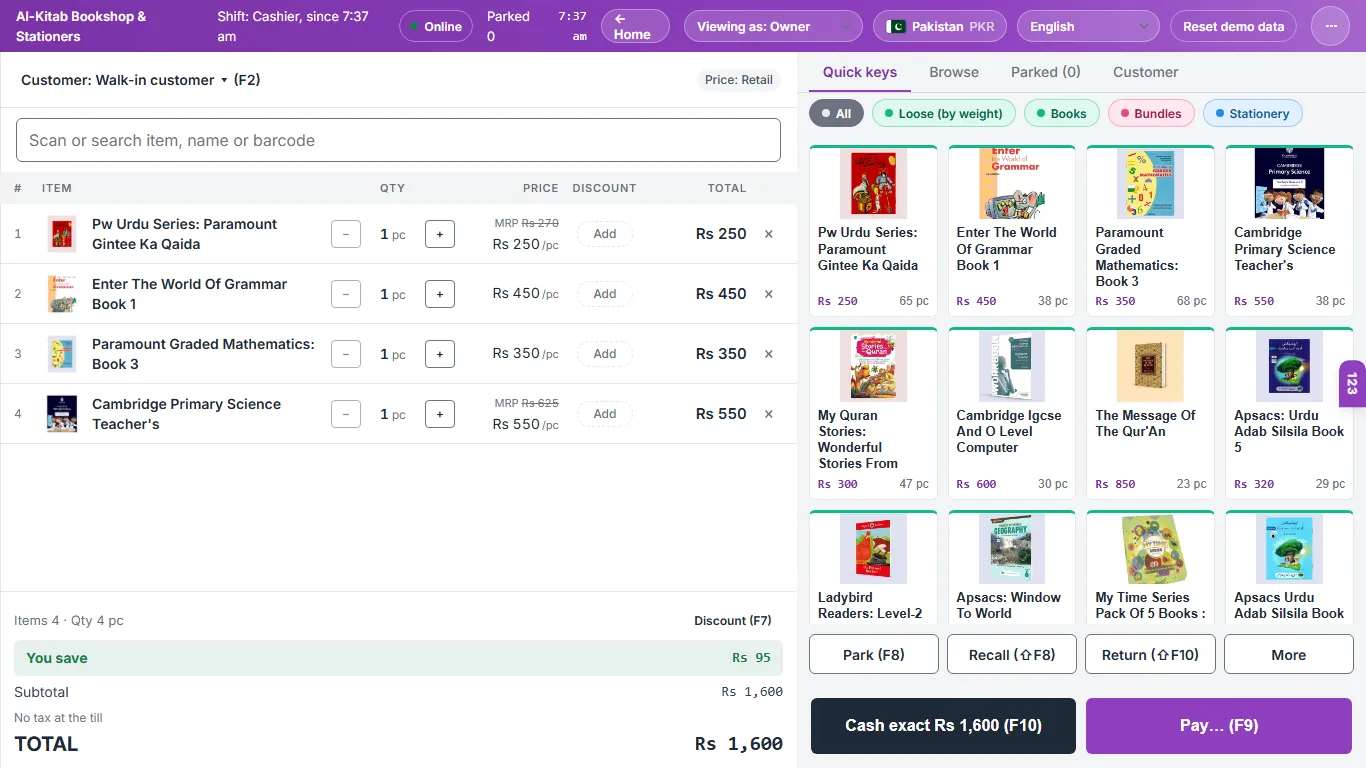This screenshot has width=1366, height=768.
Task: Click the Online status indicator
Action: pos(436,26)
